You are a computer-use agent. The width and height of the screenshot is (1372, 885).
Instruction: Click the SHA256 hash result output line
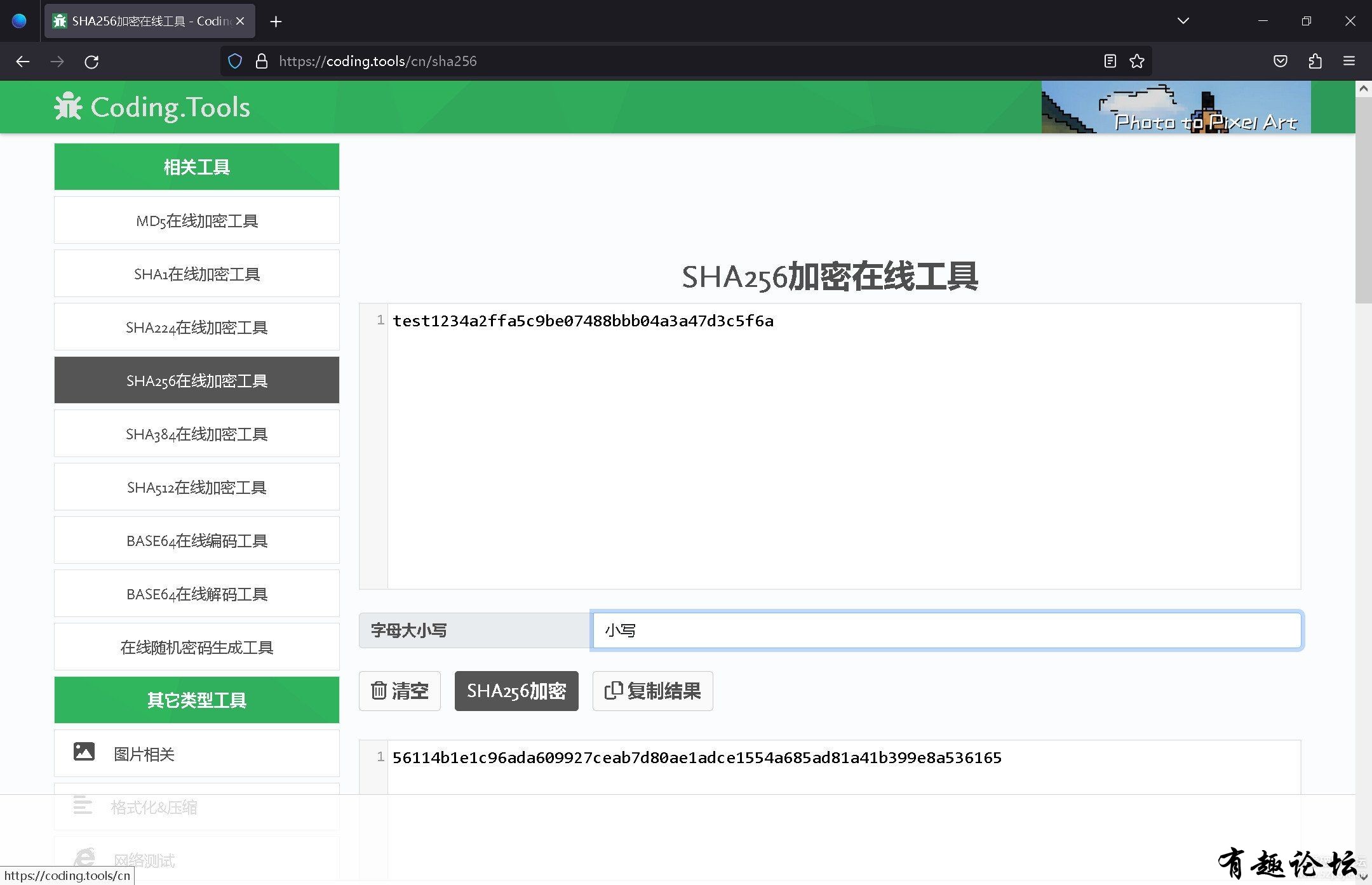(x=697, y=757)
